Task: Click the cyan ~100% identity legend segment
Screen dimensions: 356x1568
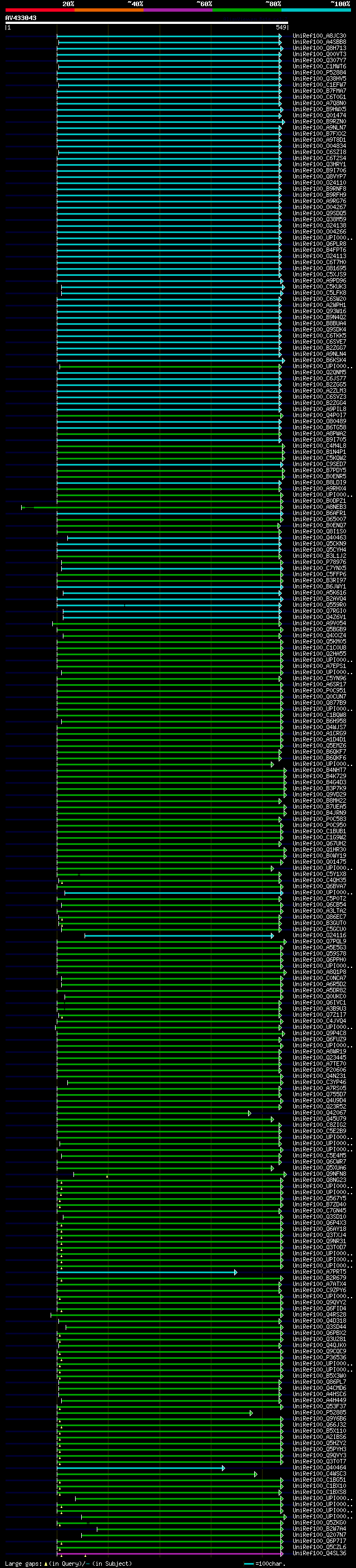Action: pos(316,10)
